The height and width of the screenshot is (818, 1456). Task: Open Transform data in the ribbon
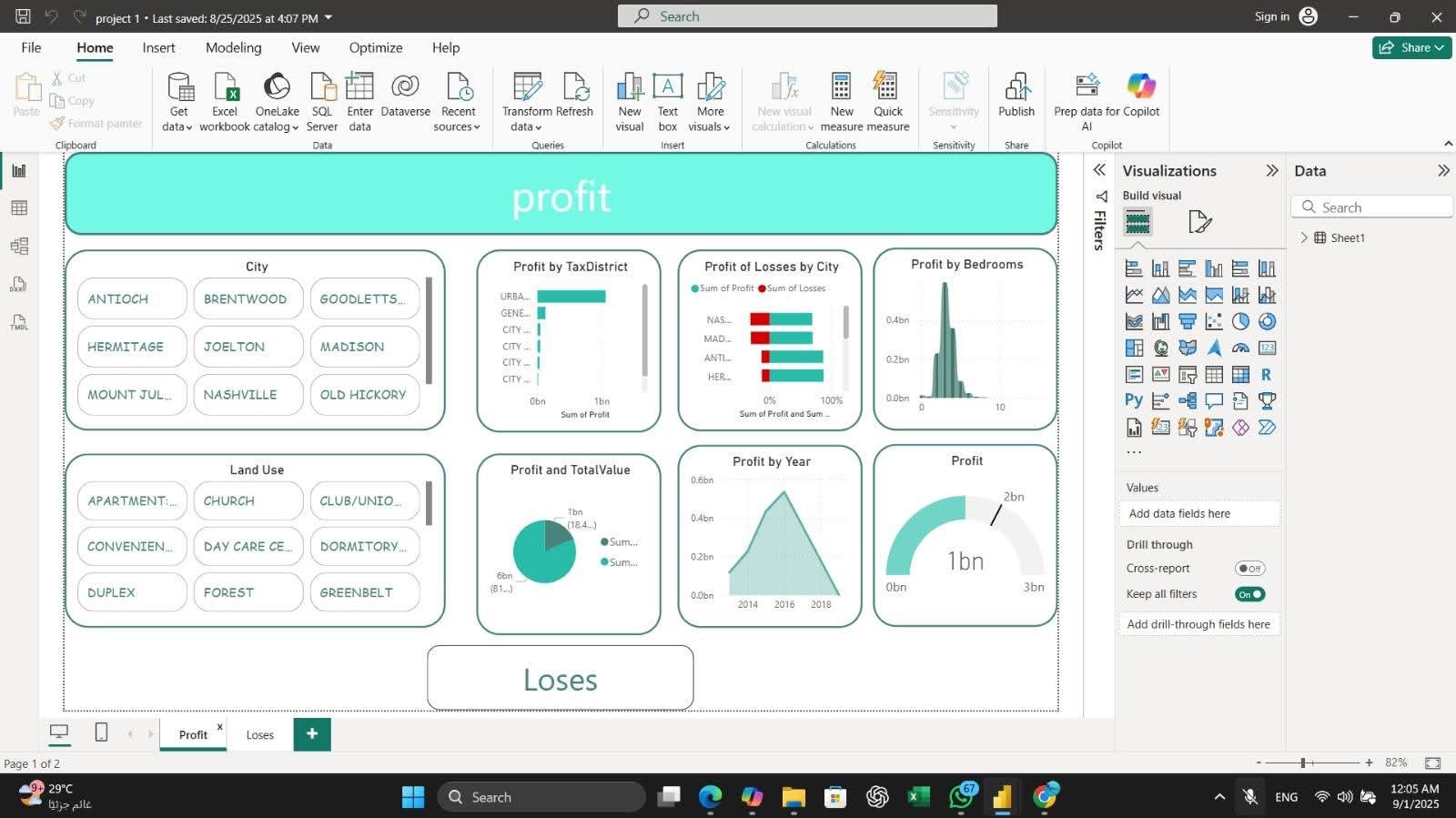(527, 87)
